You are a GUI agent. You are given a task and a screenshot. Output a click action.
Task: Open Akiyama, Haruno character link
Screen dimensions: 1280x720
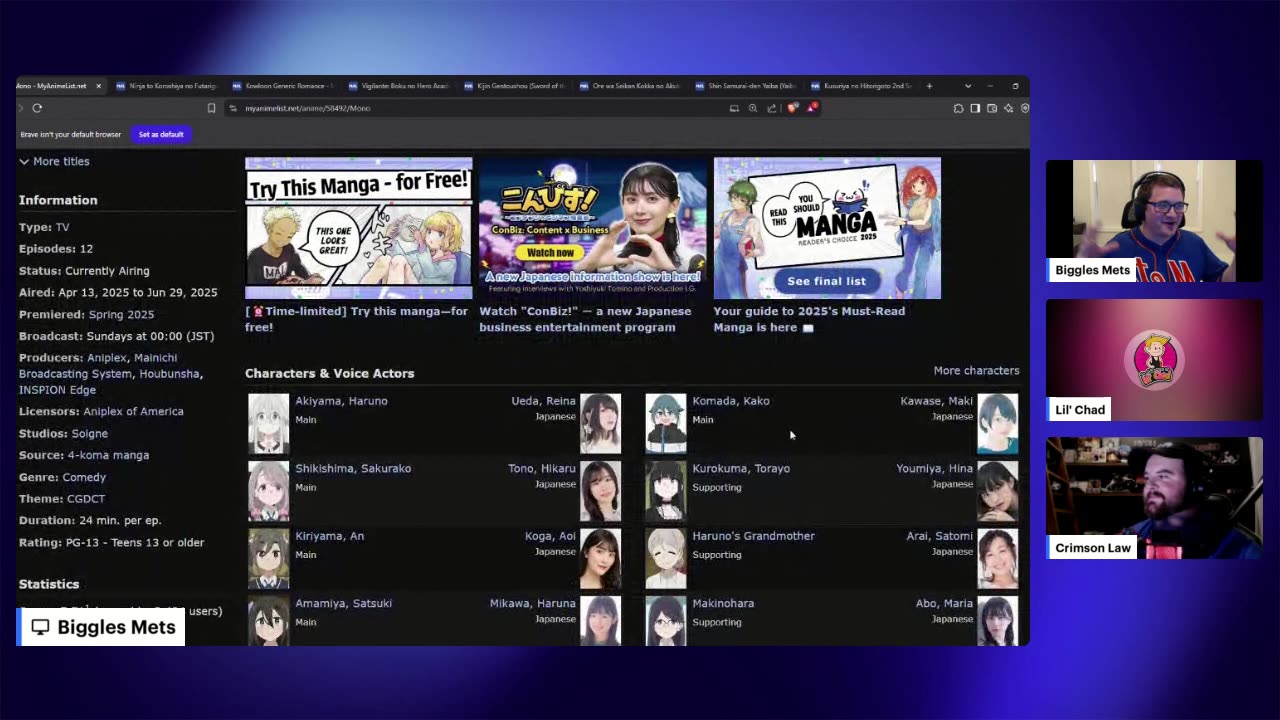(341, 401)
